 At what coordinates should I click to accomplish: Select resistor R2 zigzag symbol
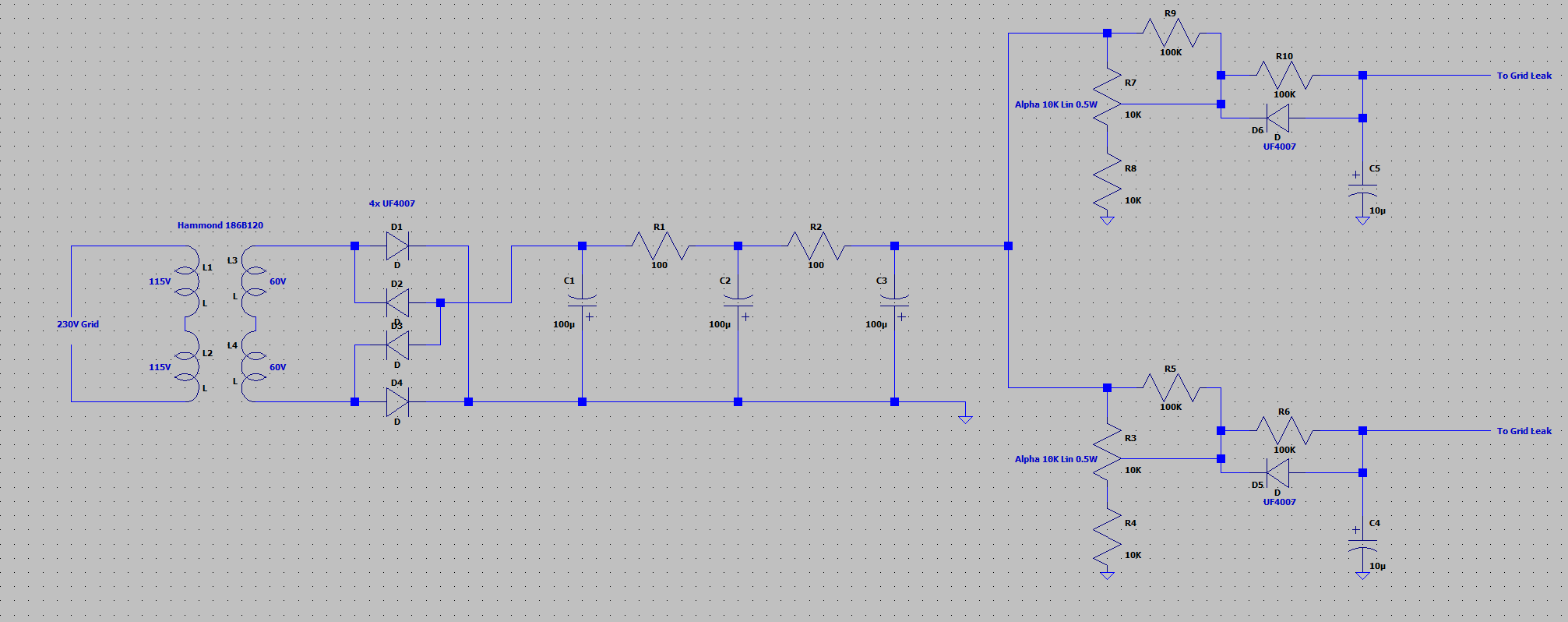(x=816, y=246)
